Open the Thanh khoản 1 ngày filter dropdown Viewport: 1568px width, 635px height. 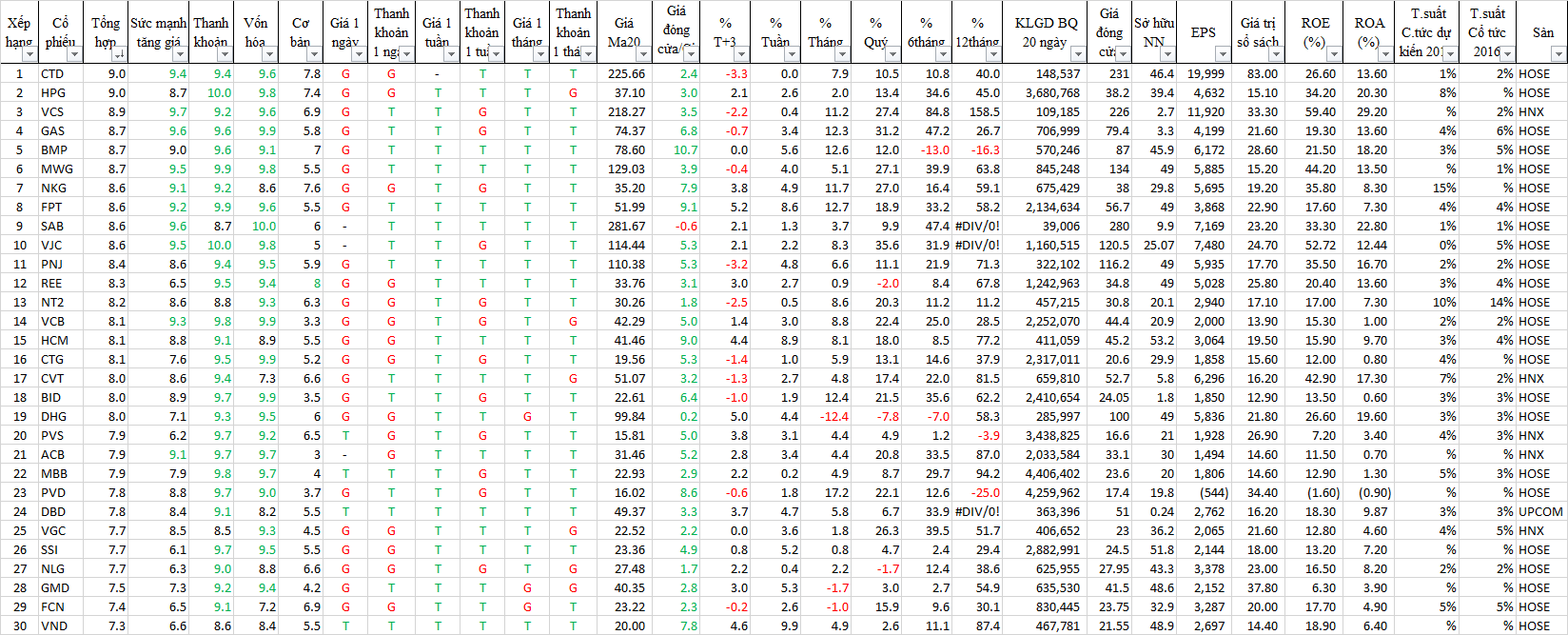point(406,54)
